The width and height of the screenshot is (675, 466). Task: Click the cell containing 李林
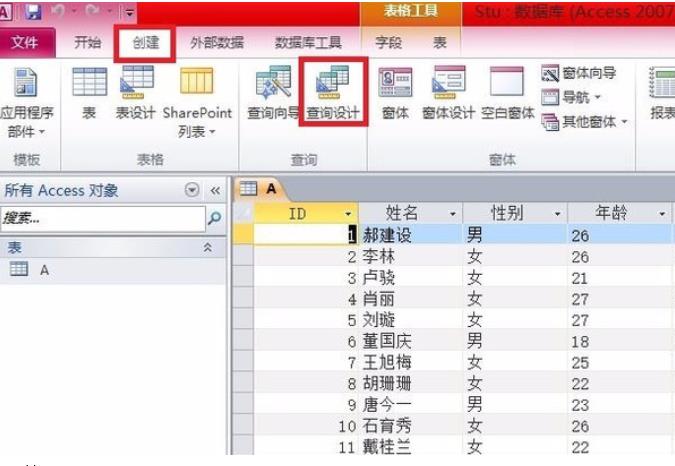(x=411, y=256)
